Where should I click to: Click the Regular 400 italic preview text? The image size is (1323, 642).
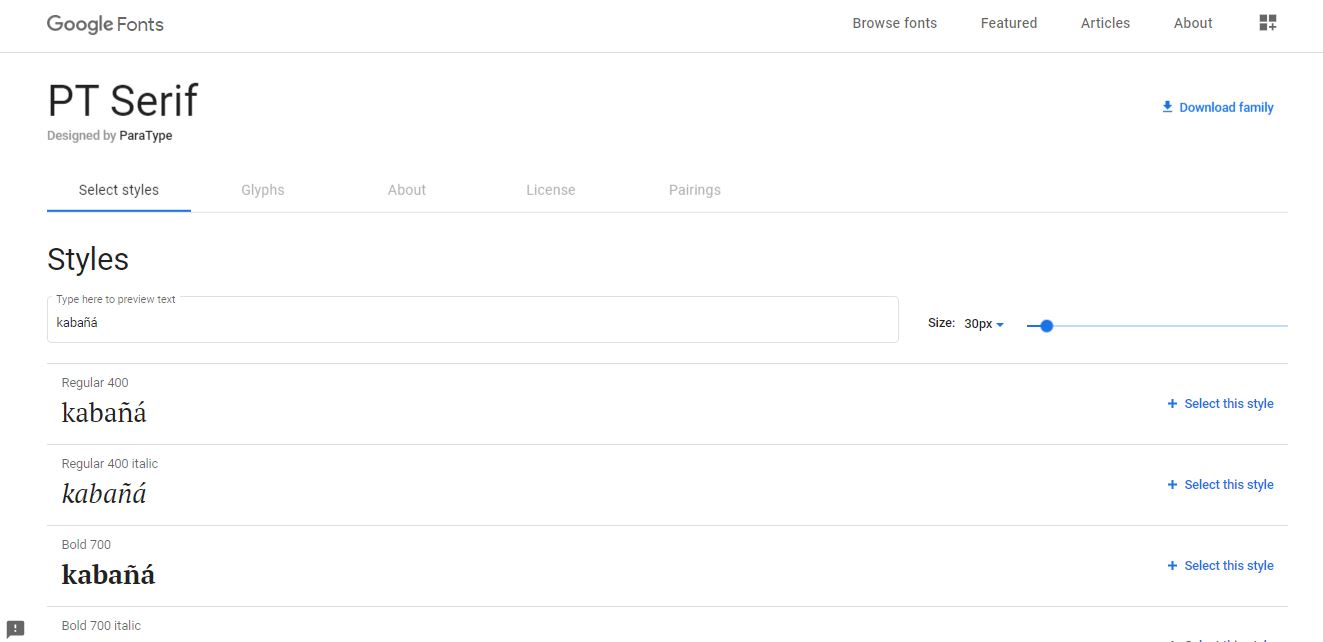(104, 492)
